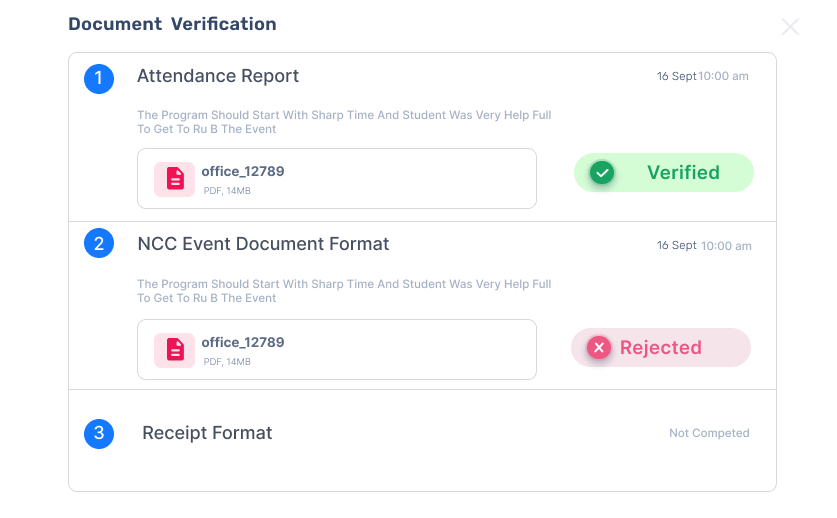Image resolution: width=837 pixels, height=518 pixels.
Task: Close the Document Verification dialog
Action: 790,27
